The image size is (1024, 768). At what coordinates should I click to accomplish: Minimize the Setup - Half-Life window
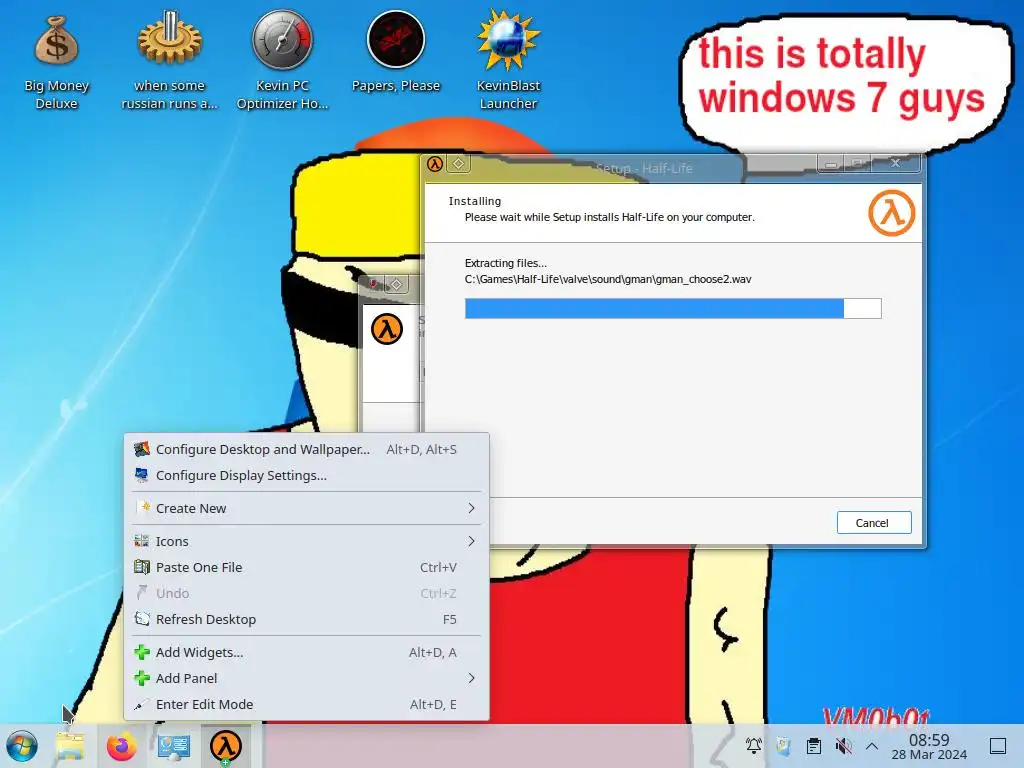831,164
